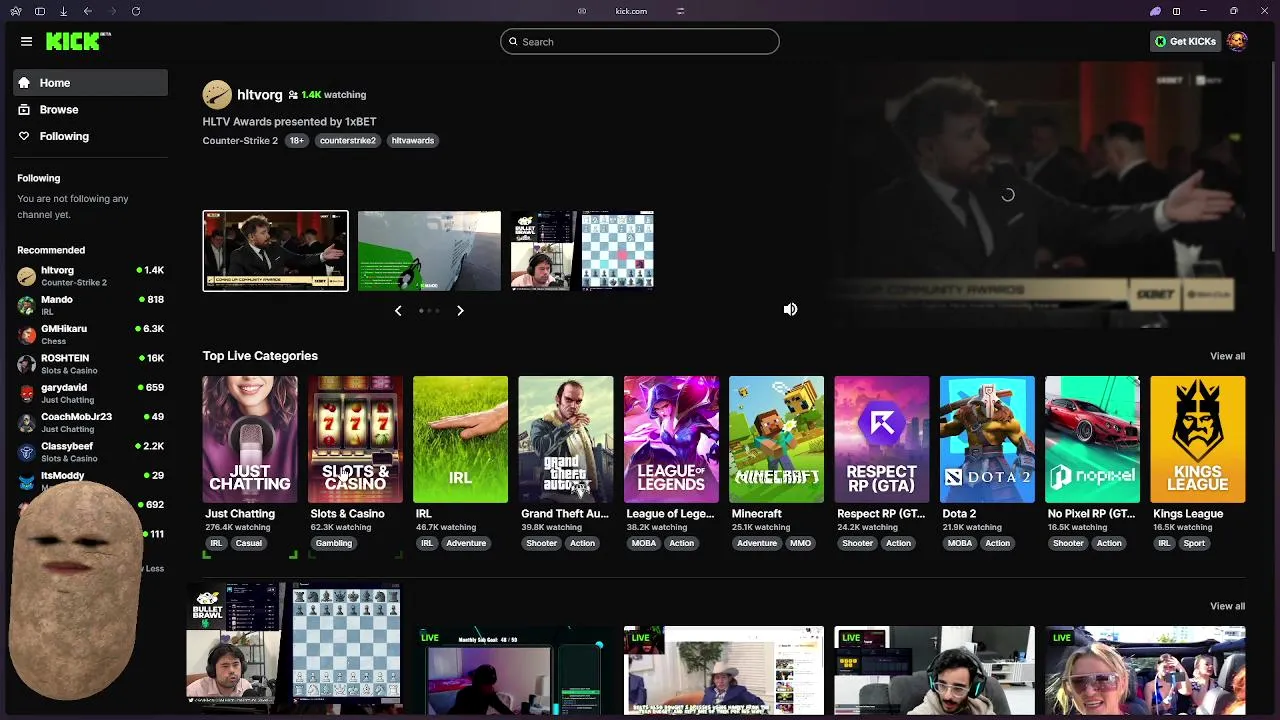1280x720 pixels.
Task: Select the HLTV Awards carousel thumbnail
Action: tap(276, 251)
